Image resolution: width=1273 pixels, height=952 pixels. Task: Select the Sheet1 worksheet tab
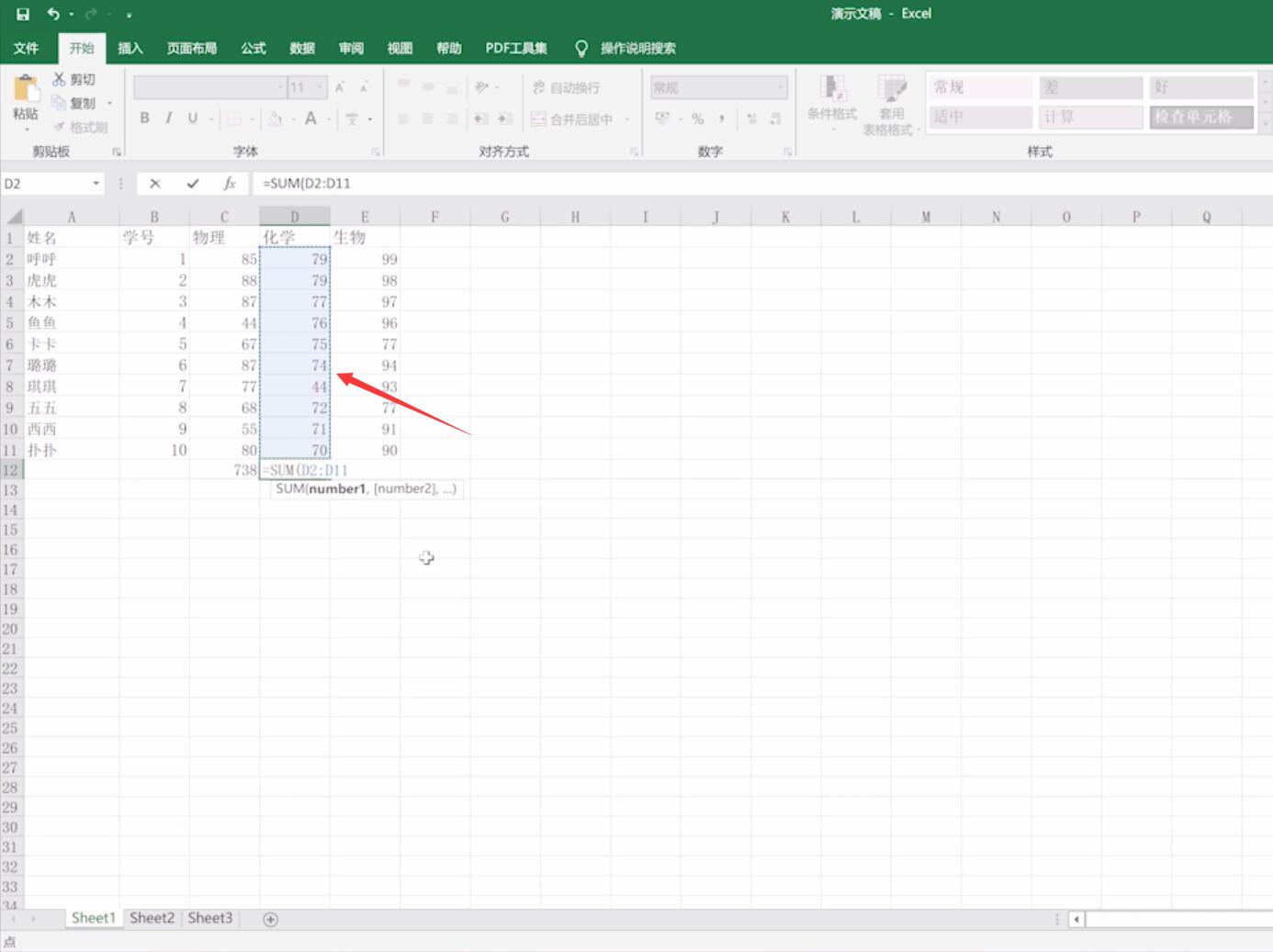pyautogui.click(x=93, y=918)
